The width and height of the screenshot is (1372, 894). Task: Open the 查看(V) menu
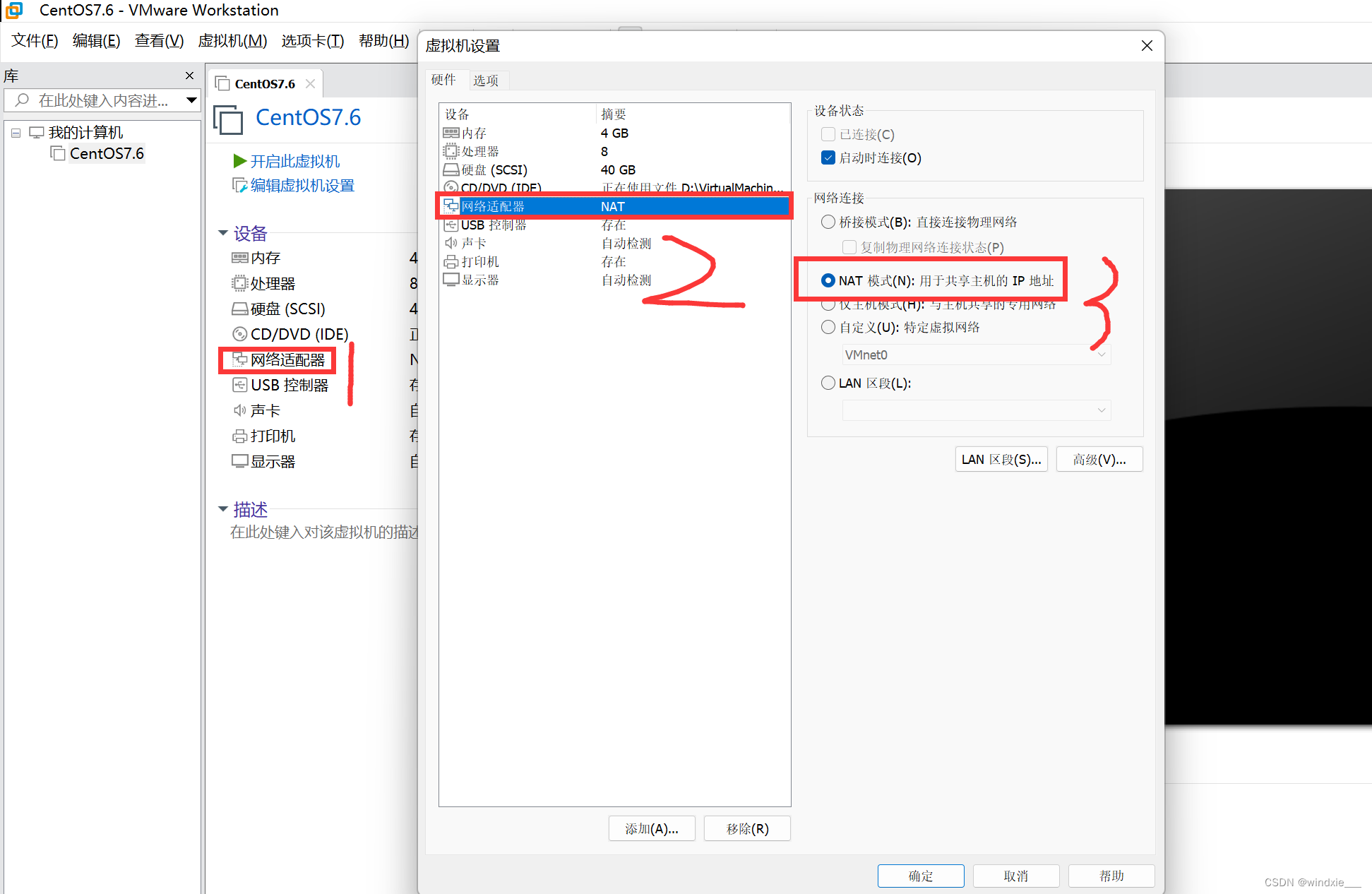click(160, 40)
